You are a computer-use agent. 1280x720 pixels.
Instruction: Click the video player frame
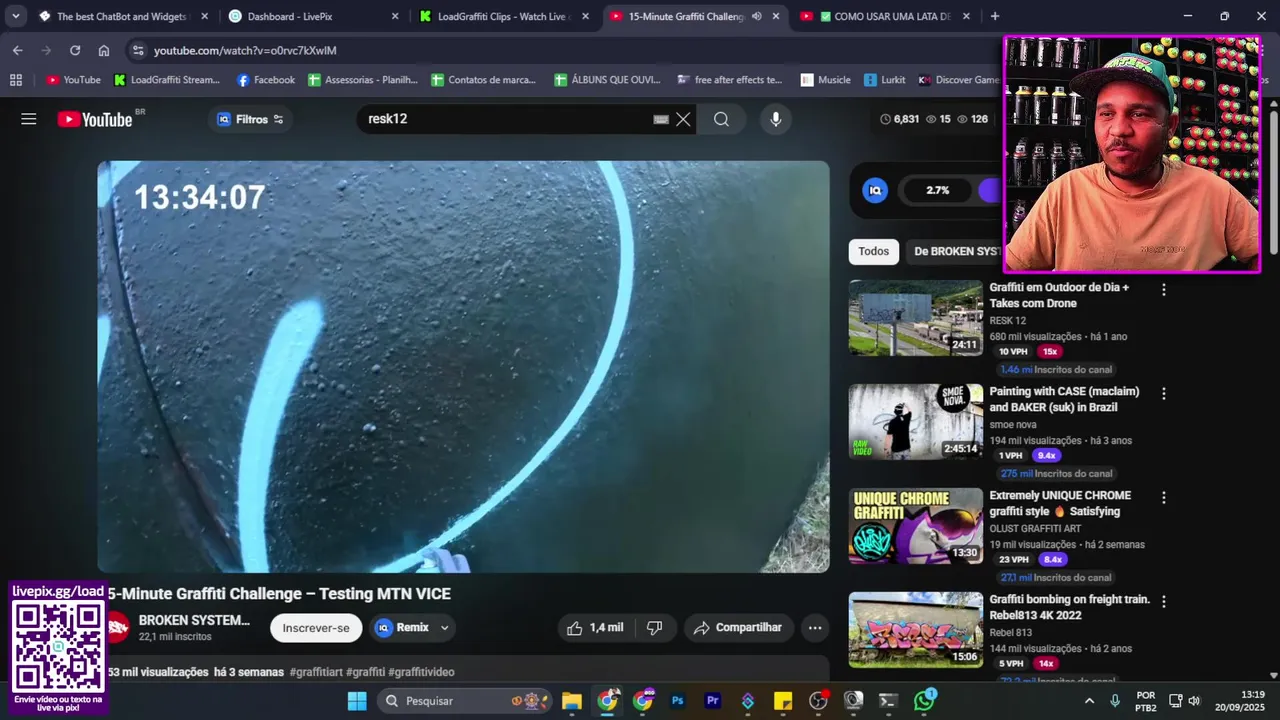coord(463,366)
